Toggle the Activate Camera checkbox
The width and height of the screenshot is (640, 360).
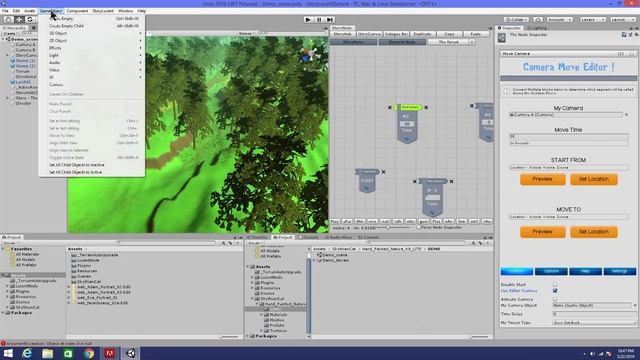click(x=555, y=299)
